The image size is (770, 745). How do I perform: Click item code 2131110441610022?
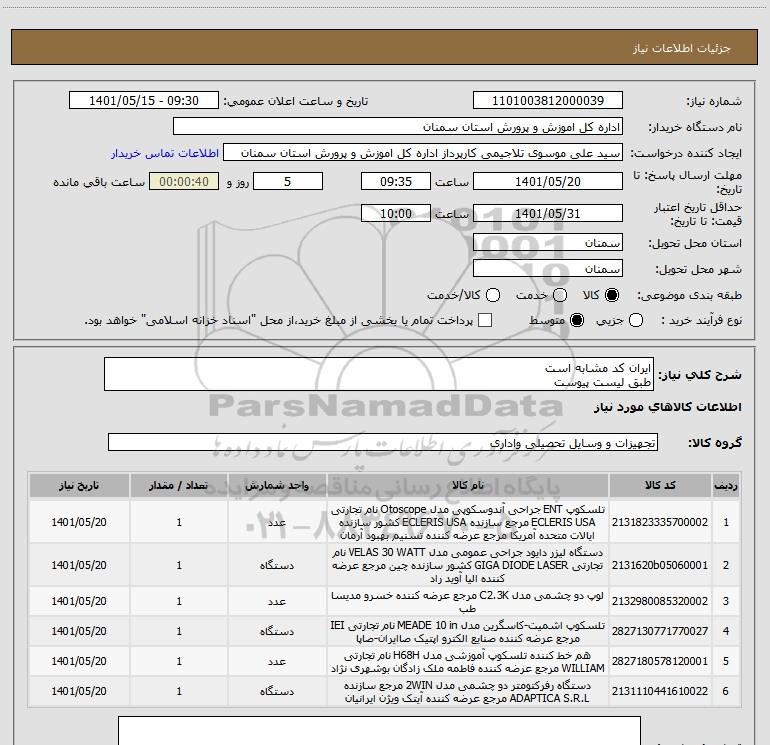point(660,691)
